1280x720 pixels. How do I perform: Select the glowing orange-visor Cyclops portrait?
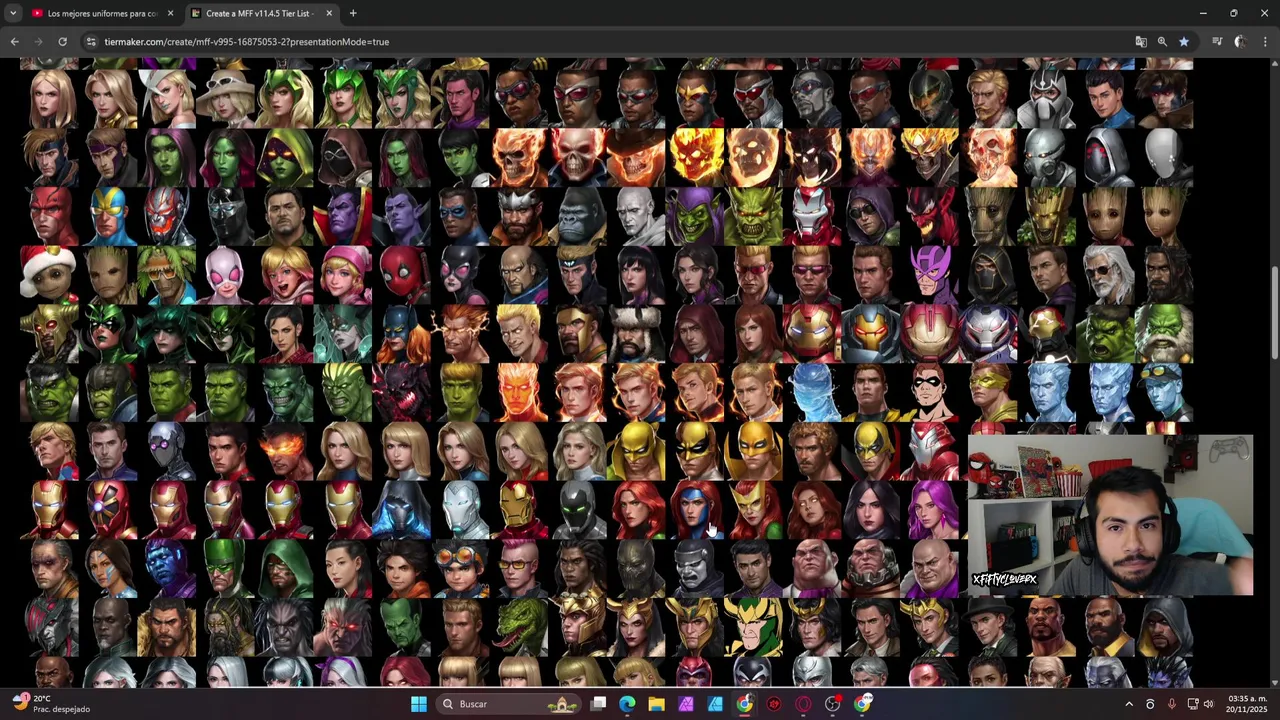tap(284, 450)
